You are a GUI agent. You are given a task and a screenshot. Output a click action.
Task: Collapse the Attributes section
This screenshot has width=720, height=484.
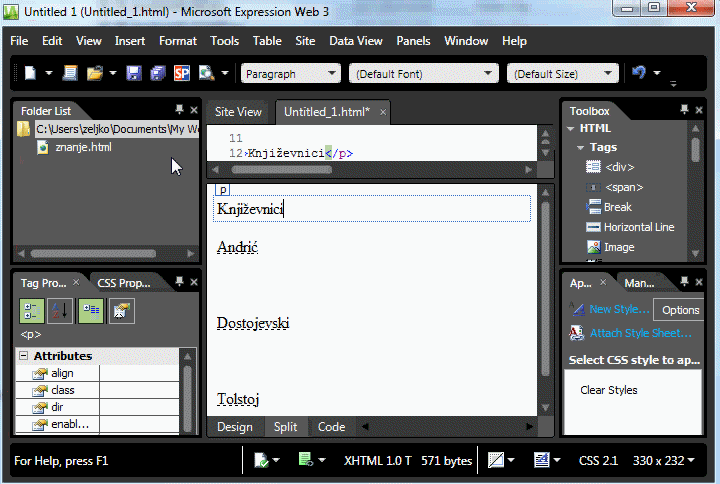point(23,356)
